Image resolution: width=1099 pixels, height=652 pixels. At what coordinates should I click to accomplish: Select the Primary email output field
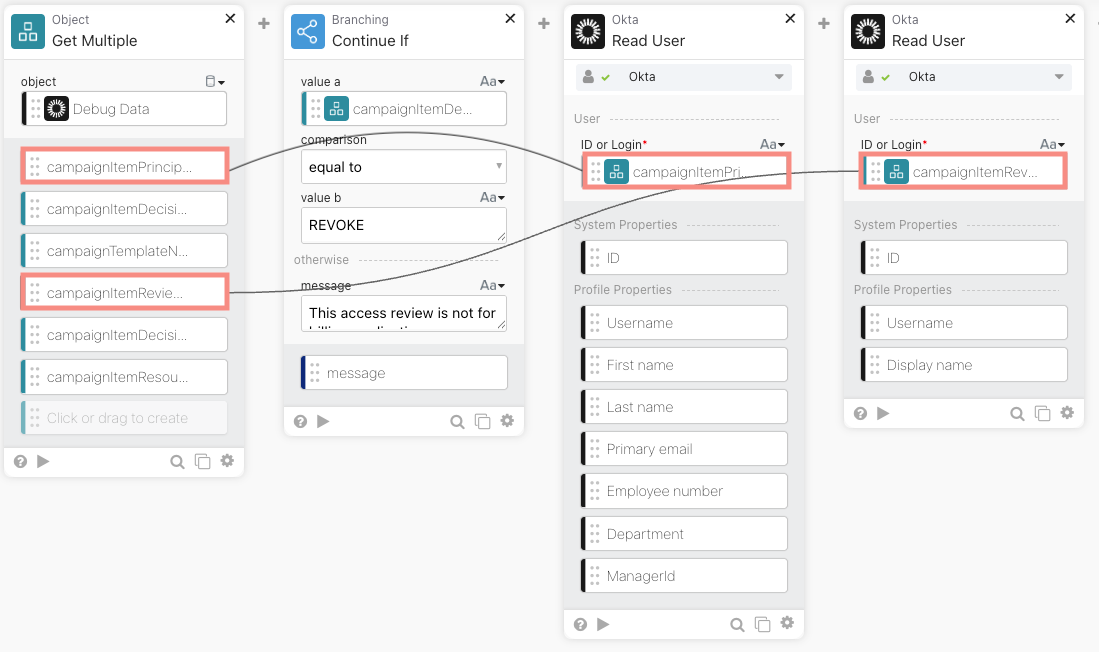685,449
